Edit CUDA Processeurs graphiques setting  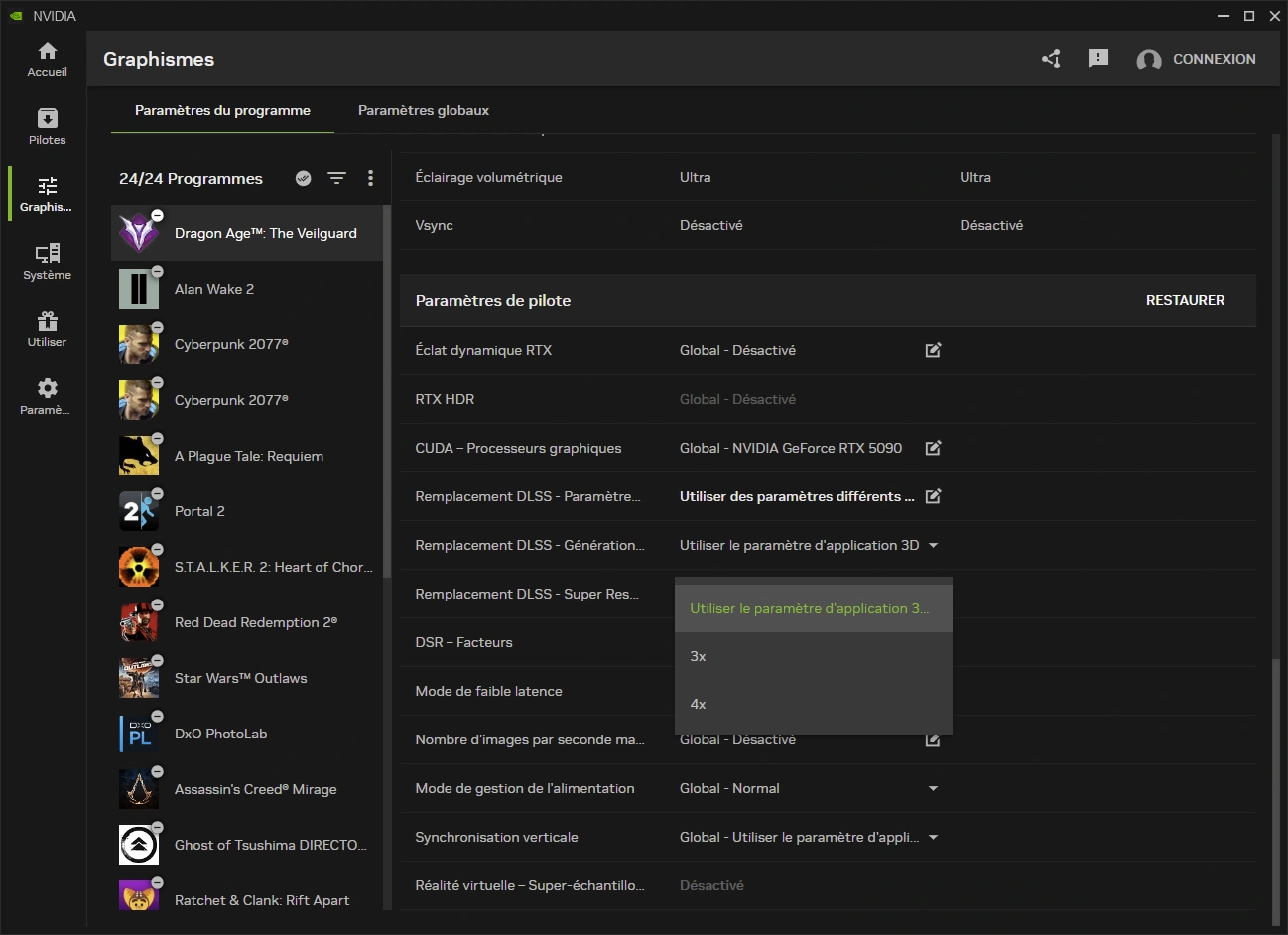click(x=933, y=448)
